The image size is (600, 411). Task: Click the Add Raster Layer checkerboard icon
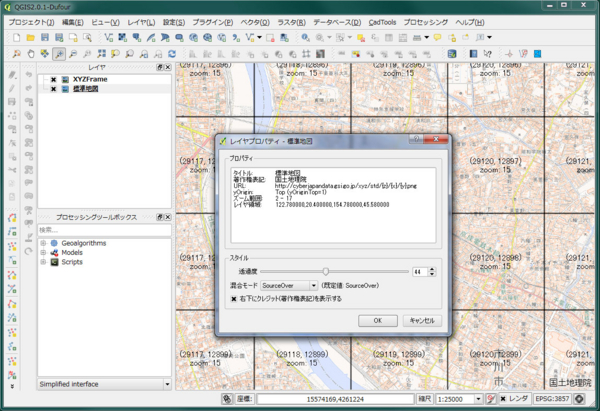(122, 38)
